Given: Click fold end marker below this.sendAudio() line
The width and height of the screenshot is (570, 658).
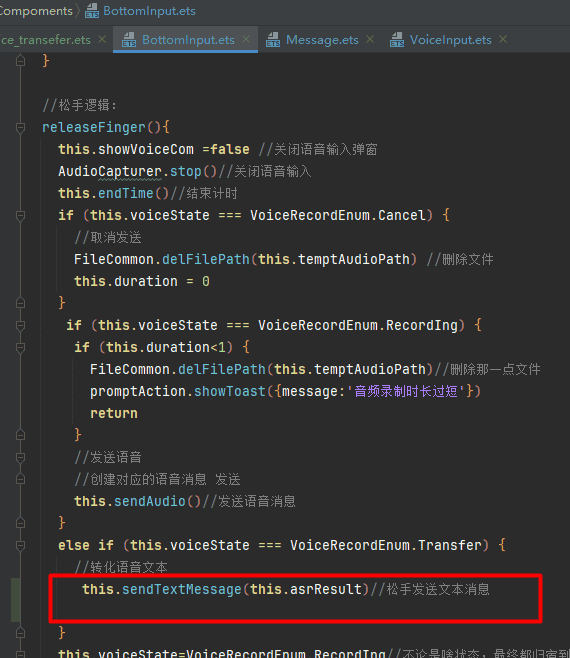Looking at the screenshot, I should [x=20, y=523].
